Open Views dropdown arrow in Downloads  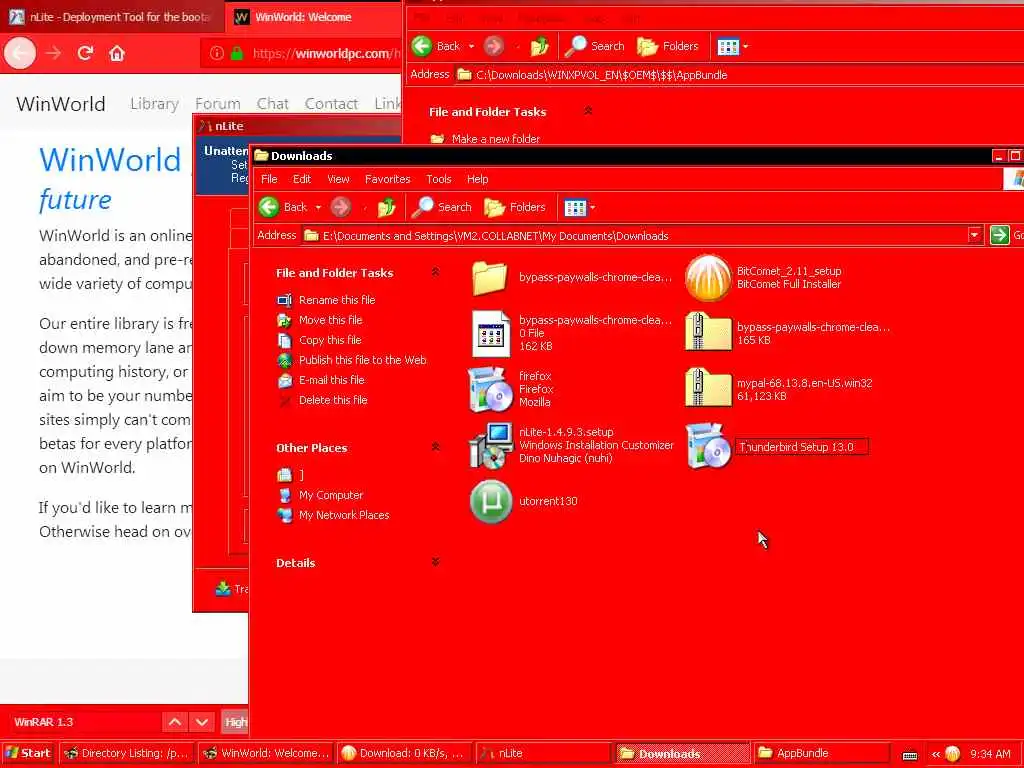(592, 208)
